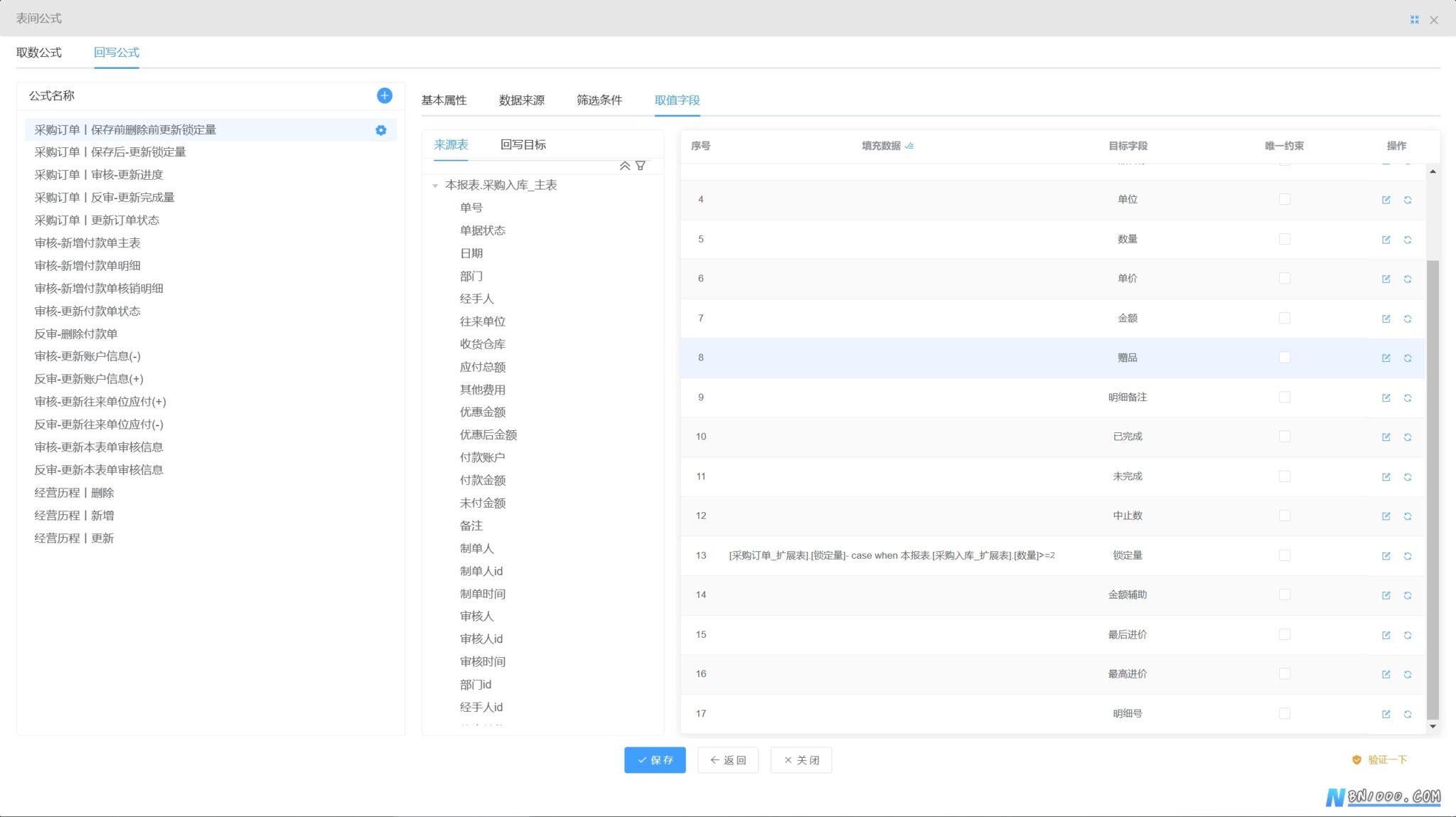
Task: Switch to 回写目标 sub-tab
Action: tap(523, 144)
